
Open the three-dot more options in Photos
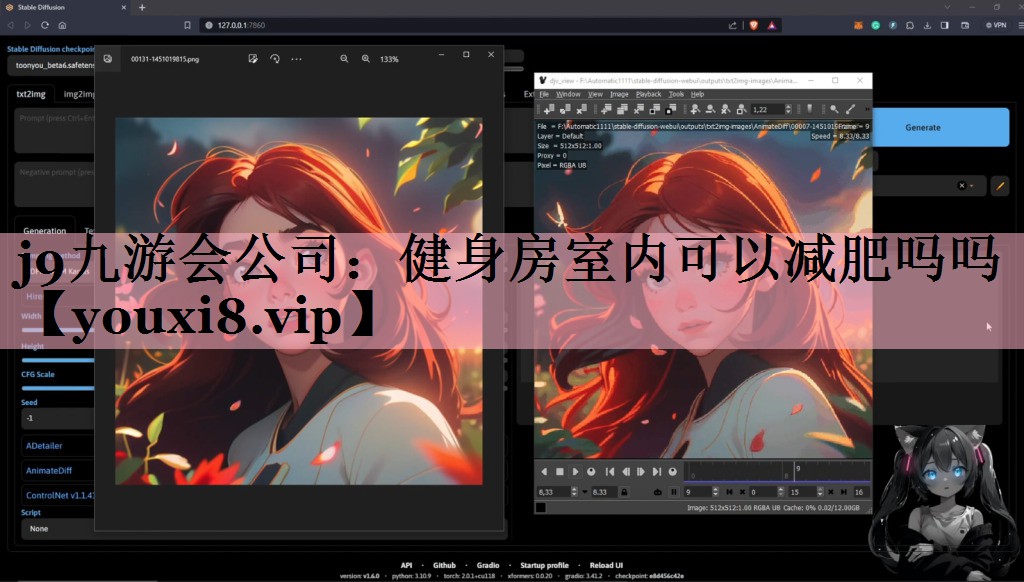[x=296, y=59]
